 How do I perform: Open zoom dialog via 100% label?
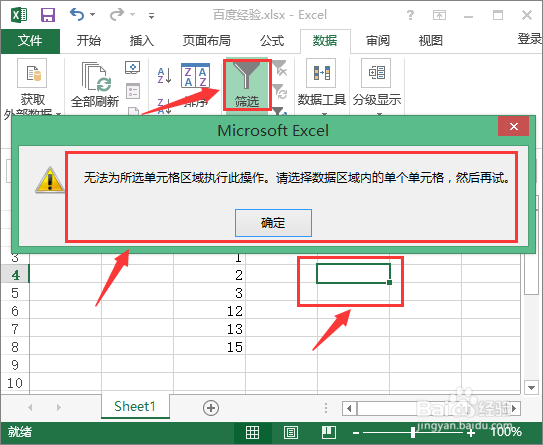click(506, 432)
